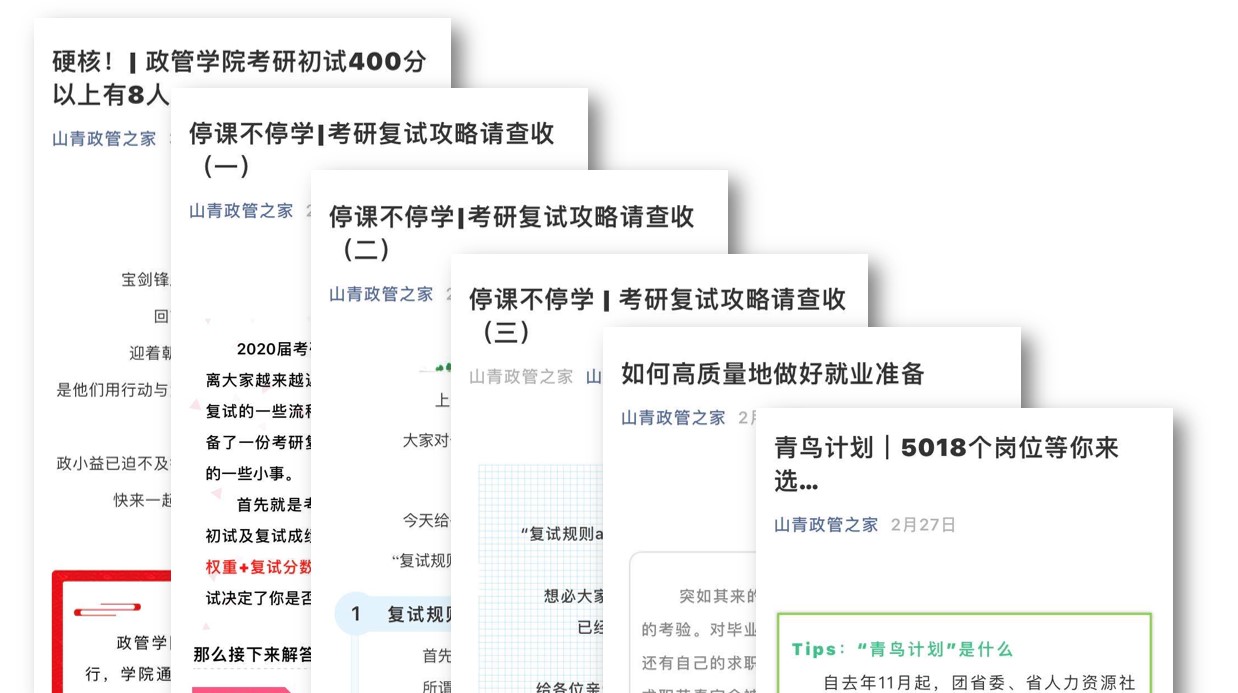Screen dimensions: 1238x693
Task: Click the red bordered notice box in 硬核 article
Action: [x=110, y=630]
